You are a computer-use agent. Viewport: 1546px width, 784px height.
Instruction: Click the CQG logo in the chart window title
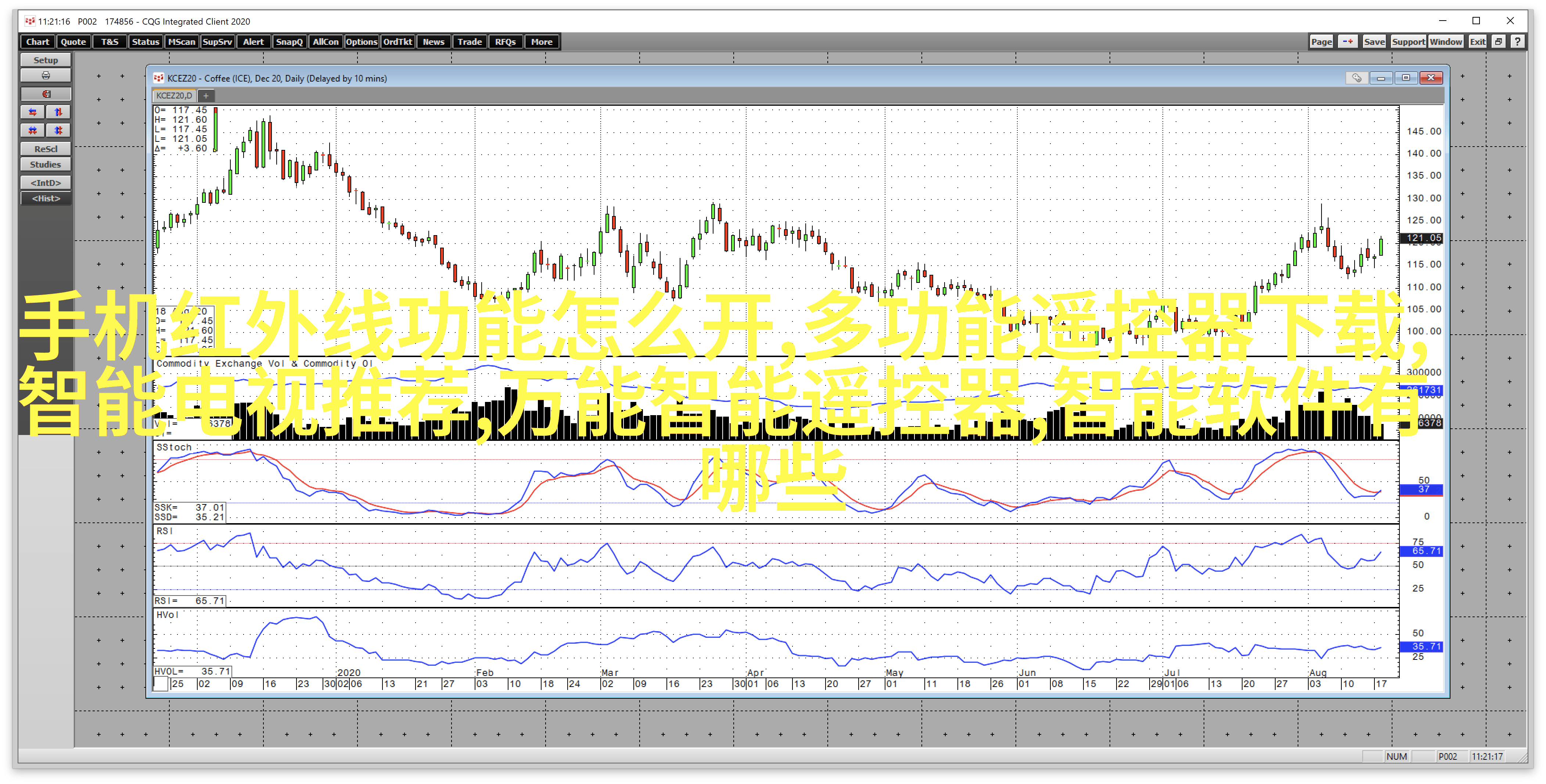(x=158, y=78)
